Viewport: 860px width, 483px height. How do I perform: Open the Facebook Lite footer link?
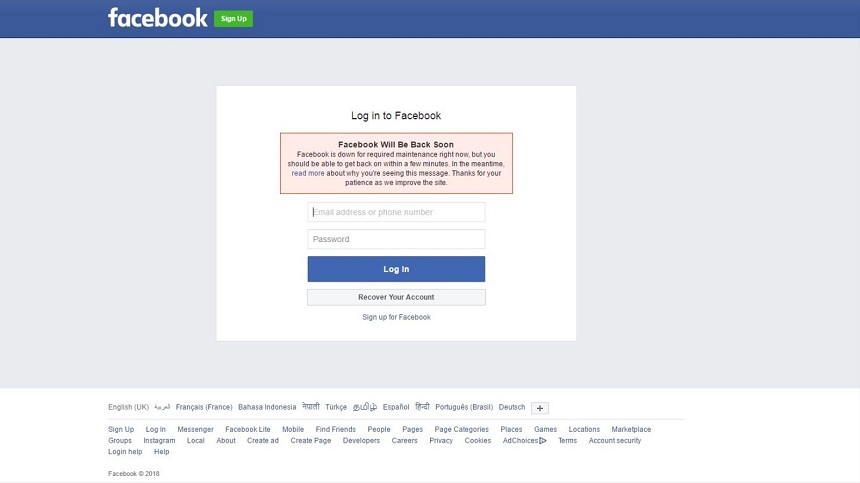(x=248, y=429)
